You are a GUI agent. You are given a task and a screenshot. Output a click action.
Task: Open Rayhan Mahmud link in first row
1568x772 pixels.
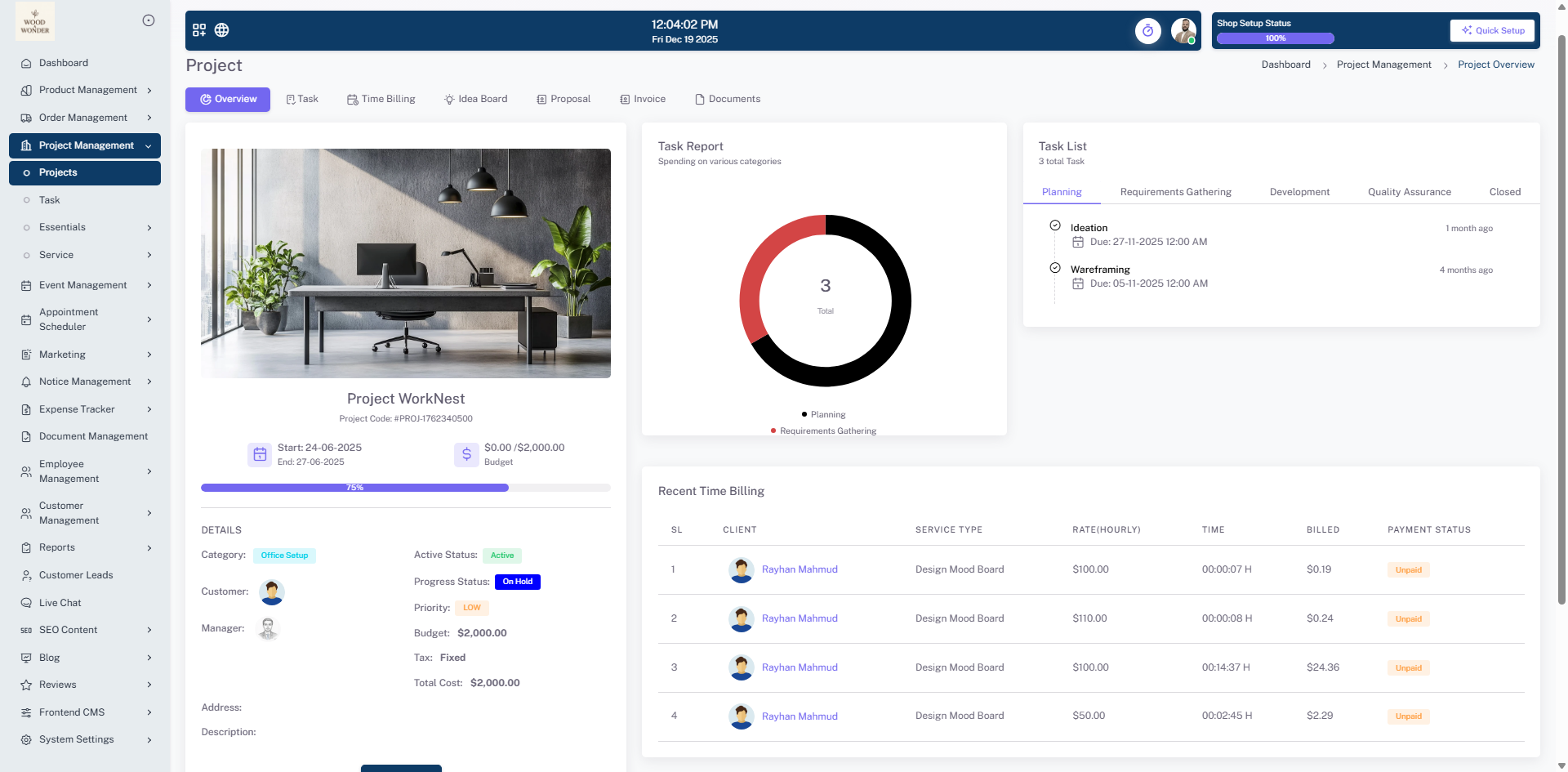tap(799, 569)
